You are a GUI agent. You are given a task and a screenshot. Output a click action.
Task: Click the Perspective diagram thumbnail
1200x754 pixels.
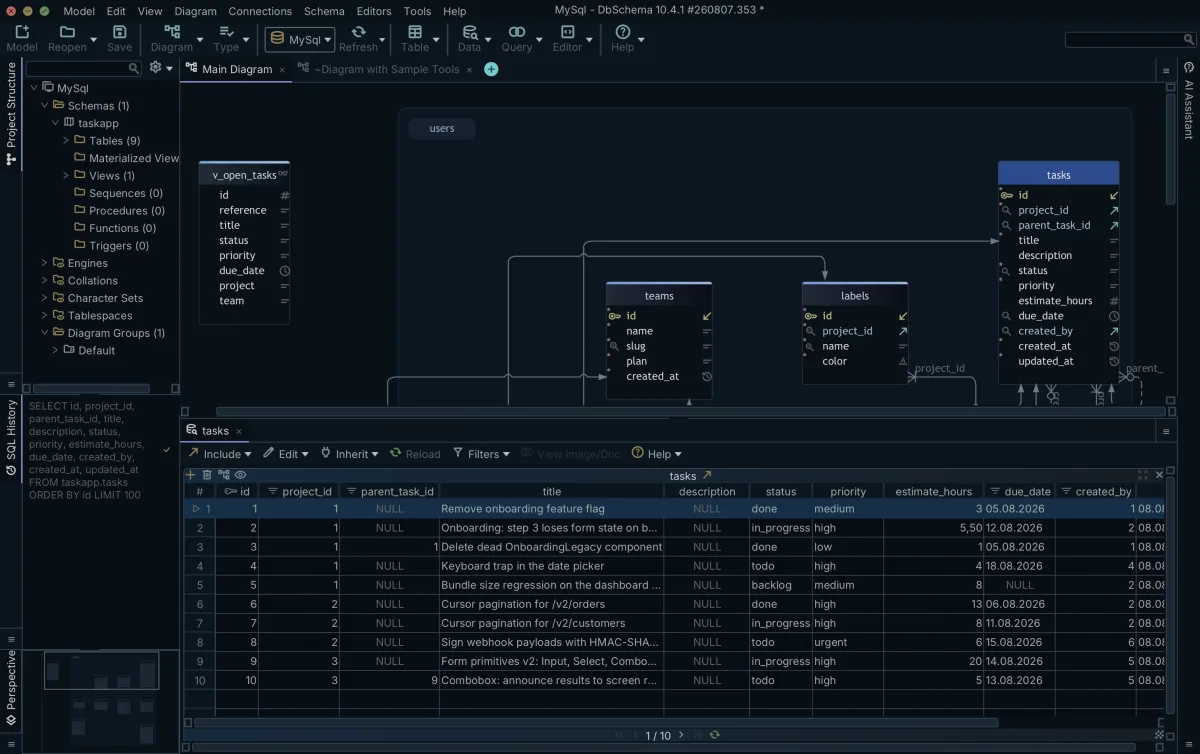point(101,671)
